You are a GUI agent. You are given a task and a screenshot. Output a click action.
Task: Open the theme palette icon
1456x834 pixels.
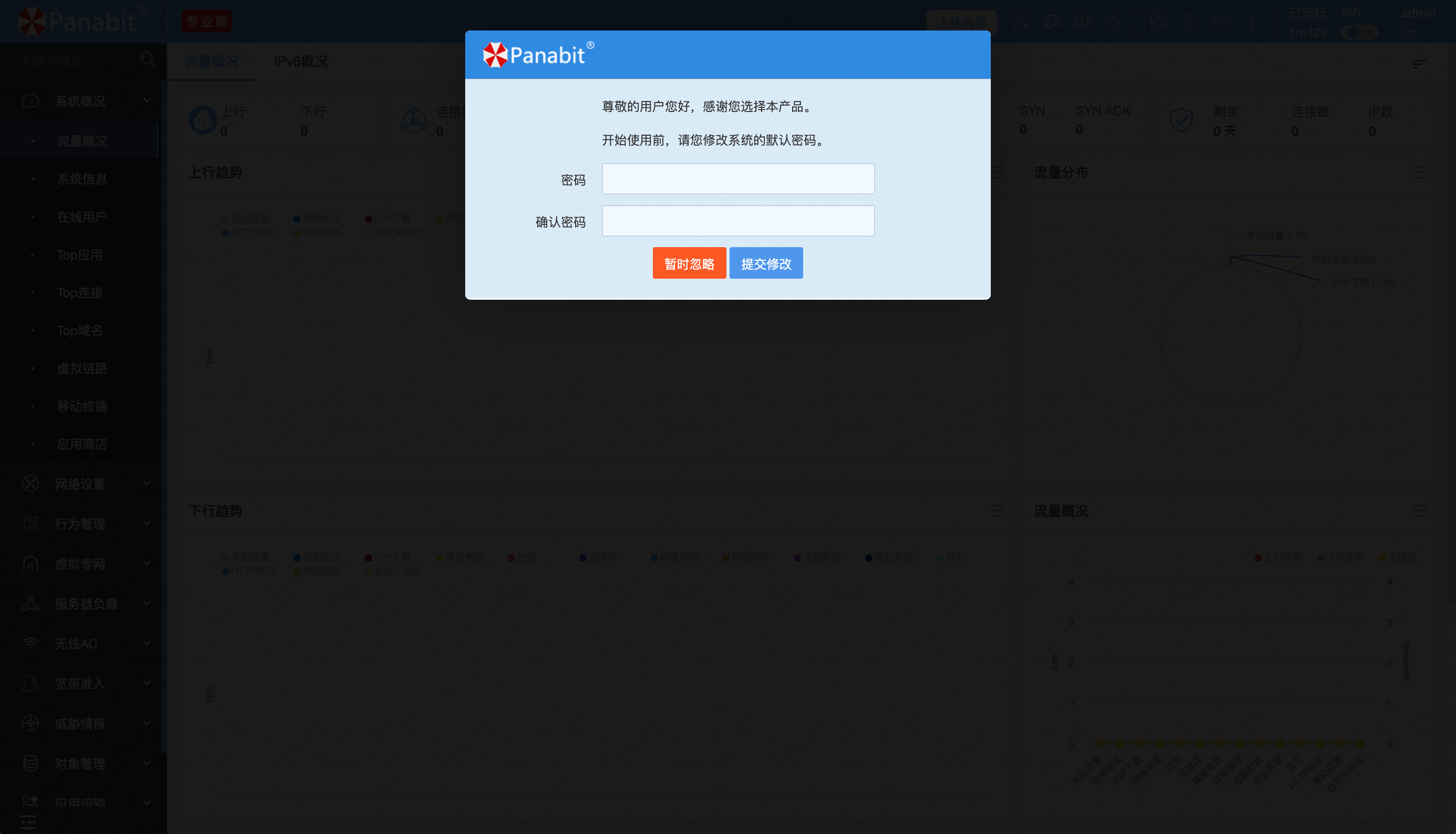click(x=1051, y=22)
